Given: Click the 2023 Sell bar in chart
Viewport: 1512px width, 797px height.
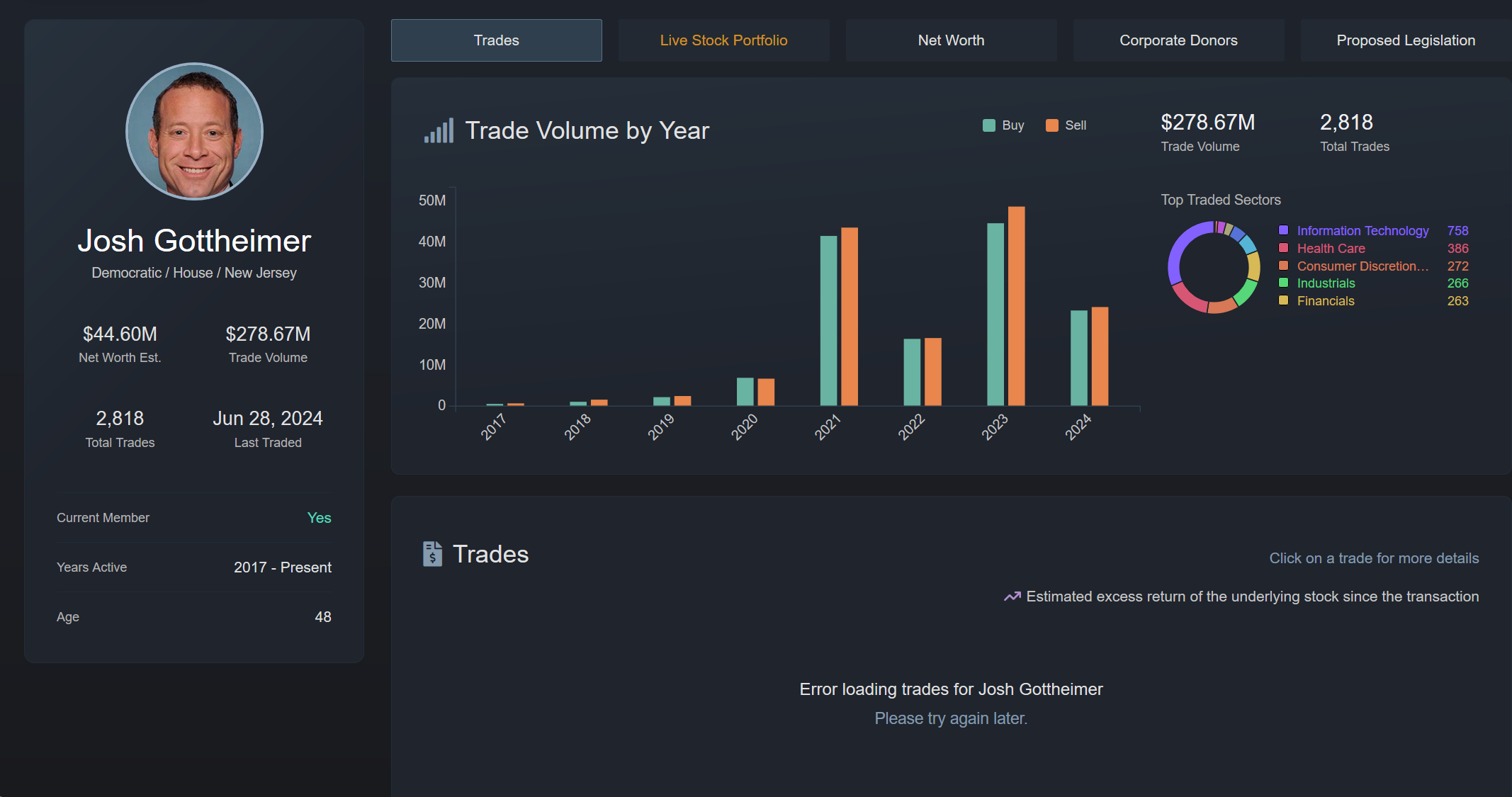Looking at the screenshot, I should [1016, 306].
